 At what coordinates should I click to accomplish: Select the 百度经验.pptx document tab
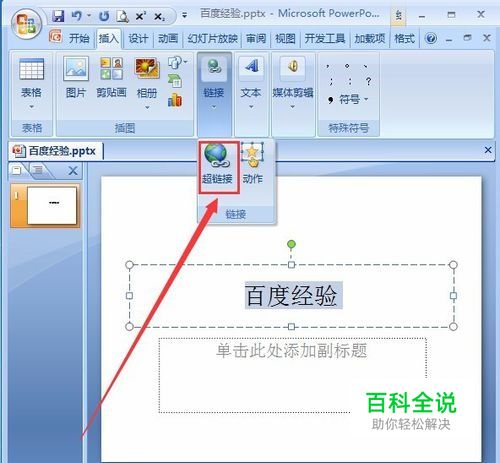[55, 151]
